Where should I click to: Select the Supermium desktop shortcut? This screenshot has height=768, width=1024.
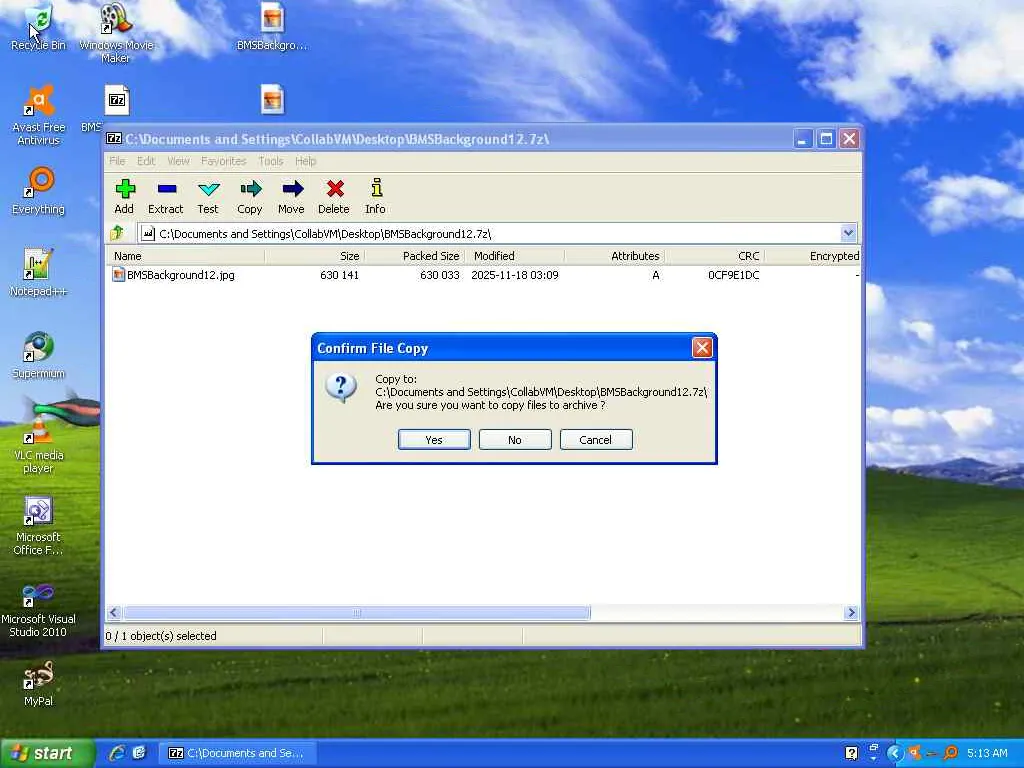[39, 355]
